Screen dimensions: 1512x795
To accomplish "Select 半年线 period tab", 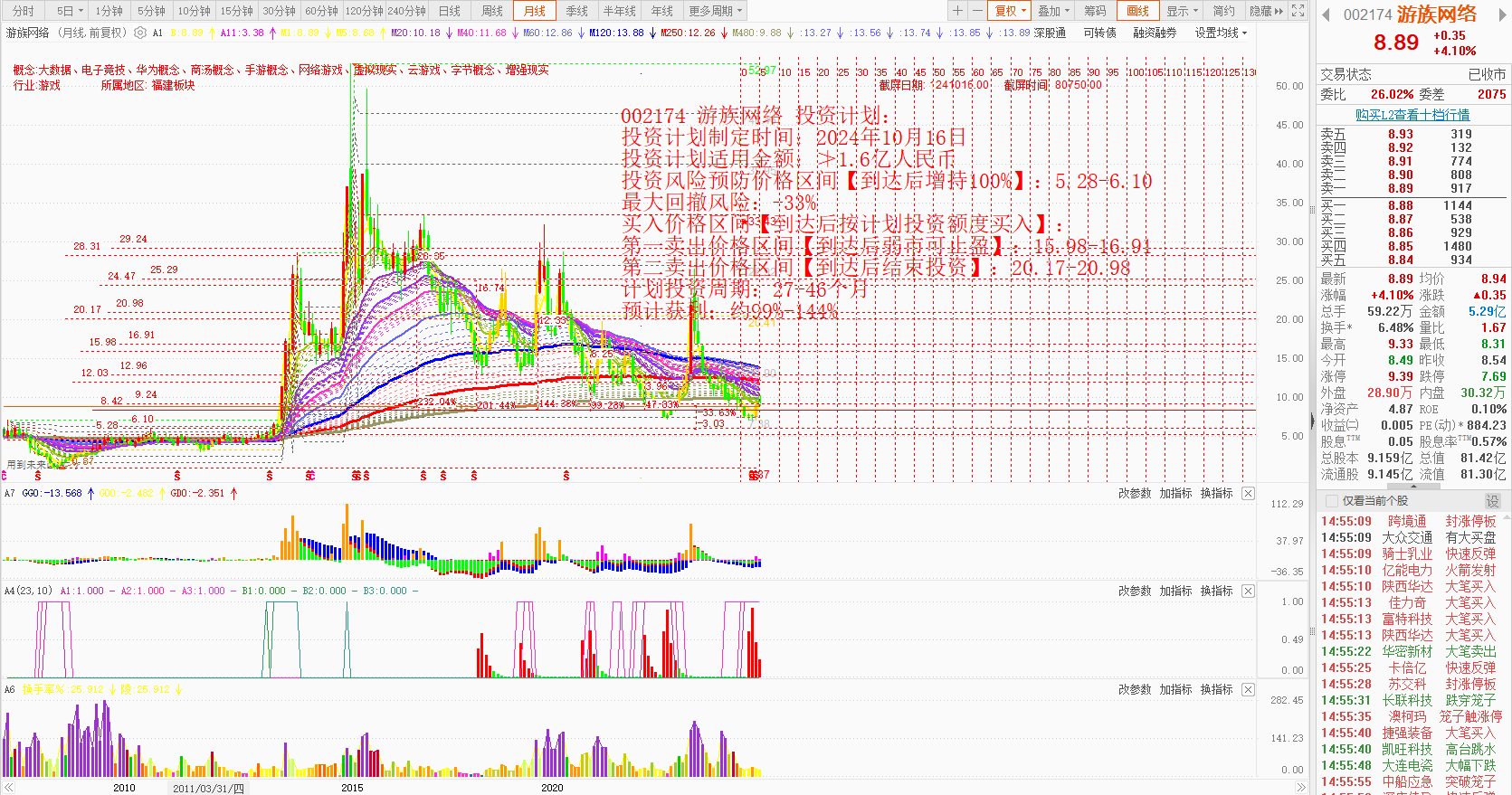I will (620, 11).
